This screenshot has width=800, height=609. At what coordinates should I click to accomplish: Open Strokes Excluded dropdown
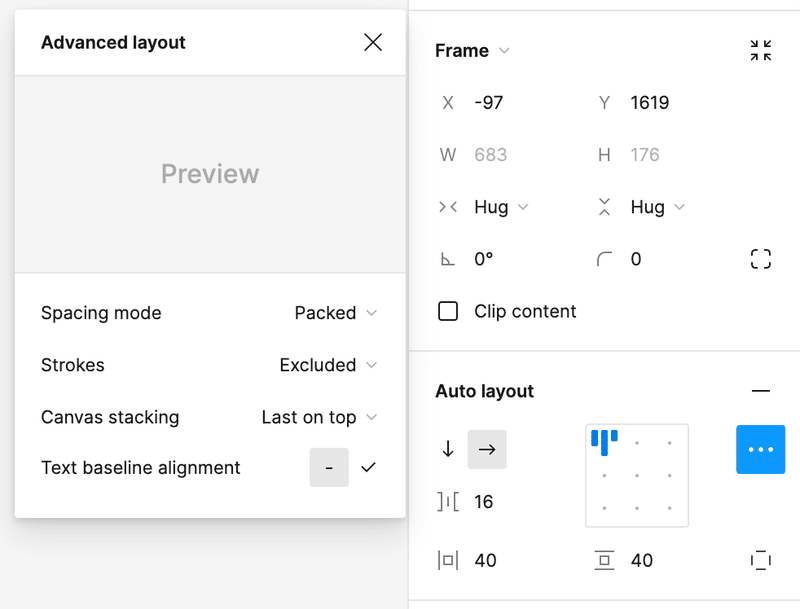pyautogui.click(x=328, y=365)
